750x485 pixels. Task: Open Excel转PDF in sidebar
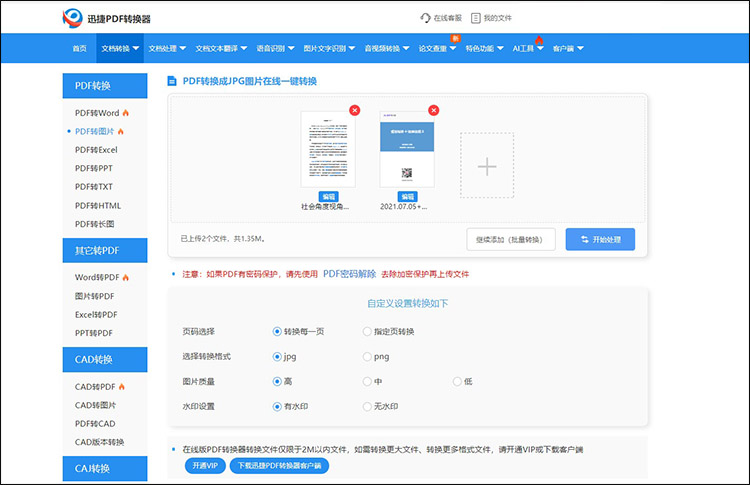click(96, 315)
